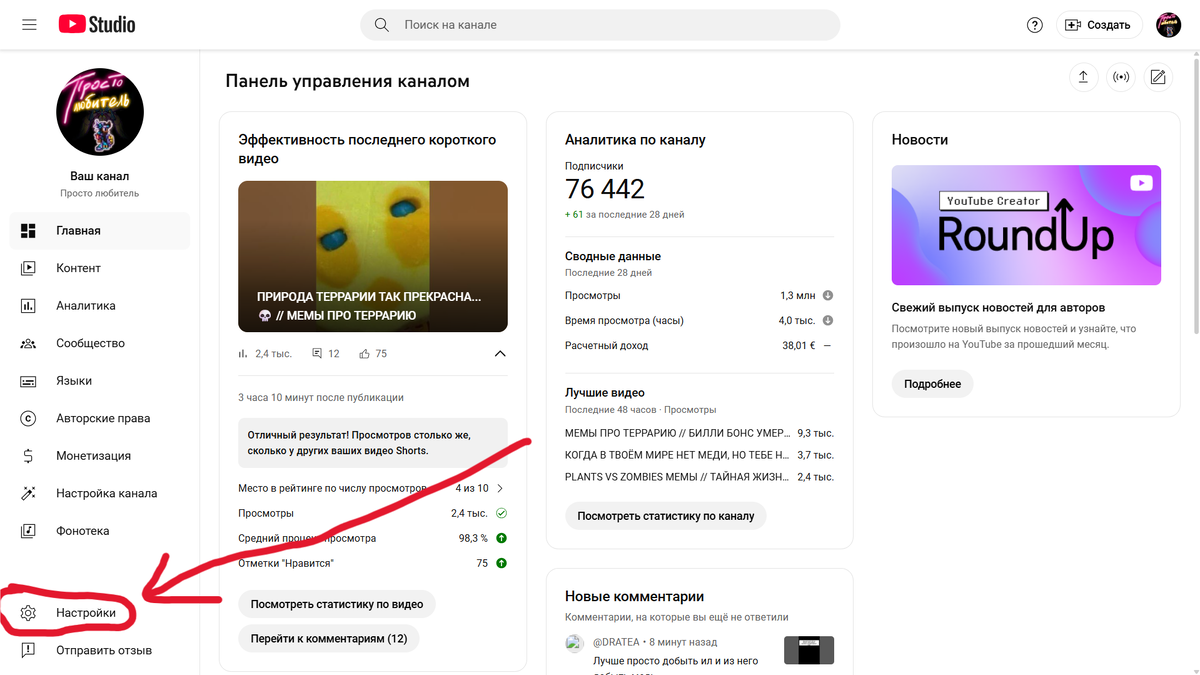Viewport: 1200px width, 675px height.
Task: Click the Языки subtitles icon
Action: [28, 381]
